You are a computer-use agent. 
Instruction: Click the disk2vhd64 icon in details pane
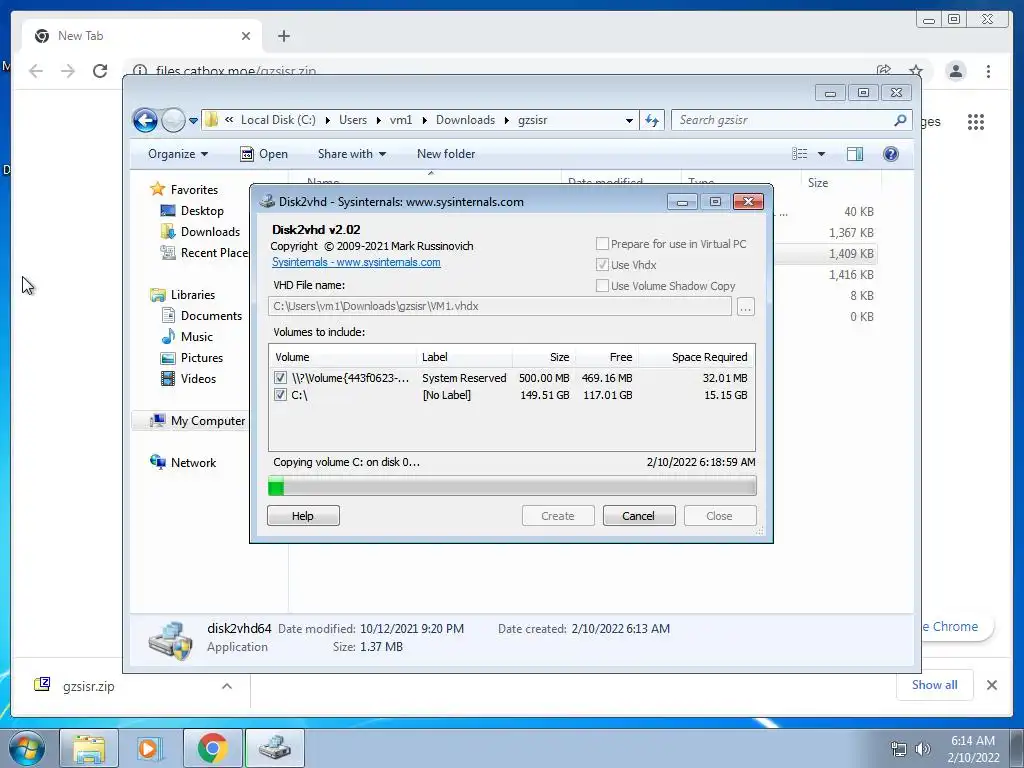pos(170,639)
